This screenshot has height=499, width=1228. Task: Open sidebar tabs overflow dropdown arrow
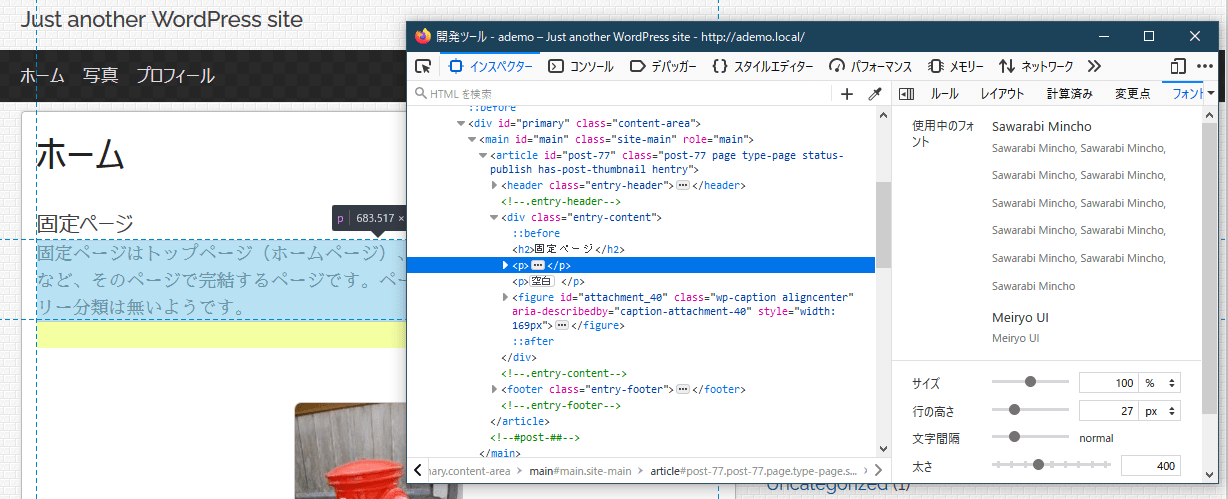pos(1212,94)
